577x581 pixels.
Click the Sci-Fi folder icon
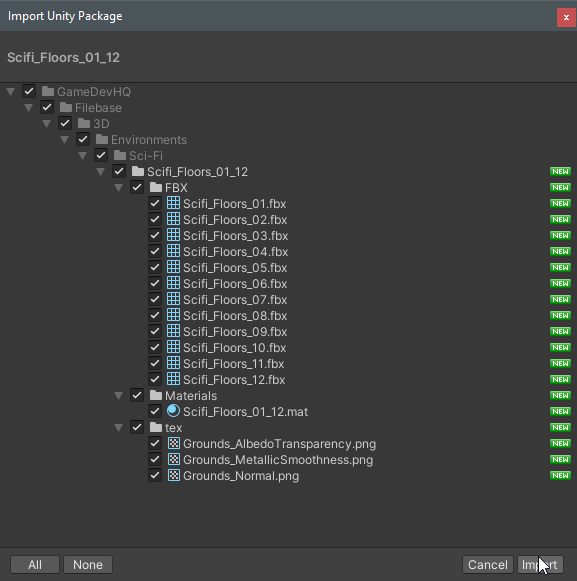120,155
